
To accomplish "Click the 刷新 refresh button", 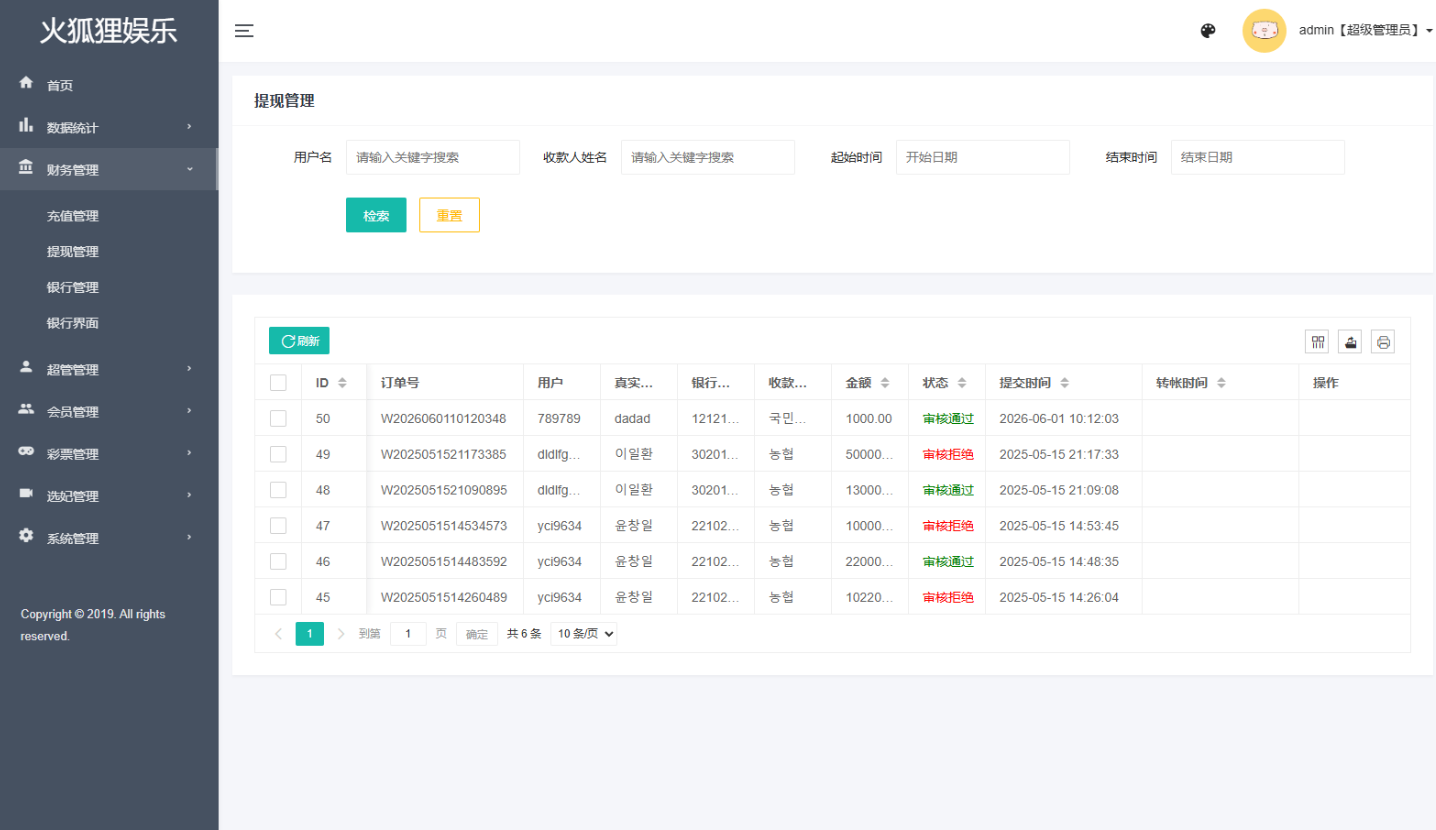I will click(299, 341).
